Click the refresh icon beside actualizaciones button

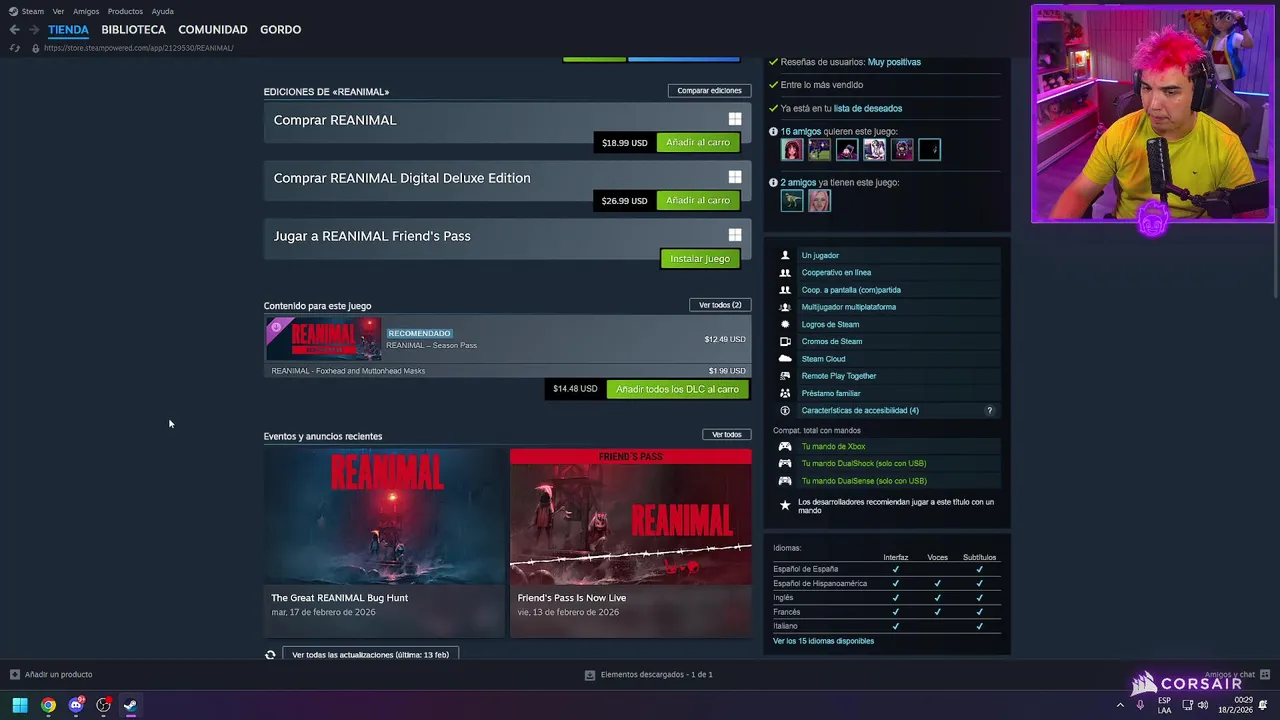tap(270, 655)
